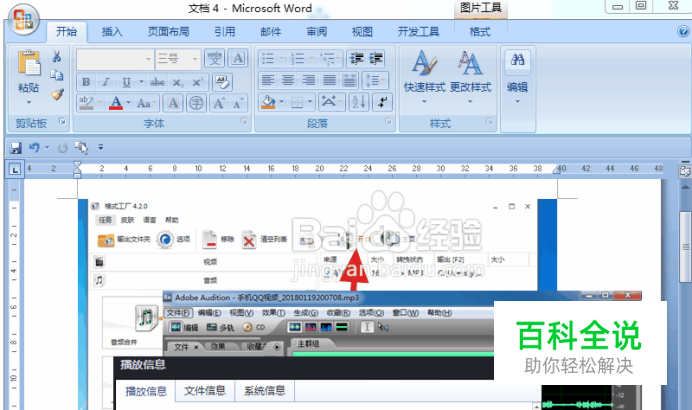Apply red font color swatch
692x410 pixels.
click(116, 103)
